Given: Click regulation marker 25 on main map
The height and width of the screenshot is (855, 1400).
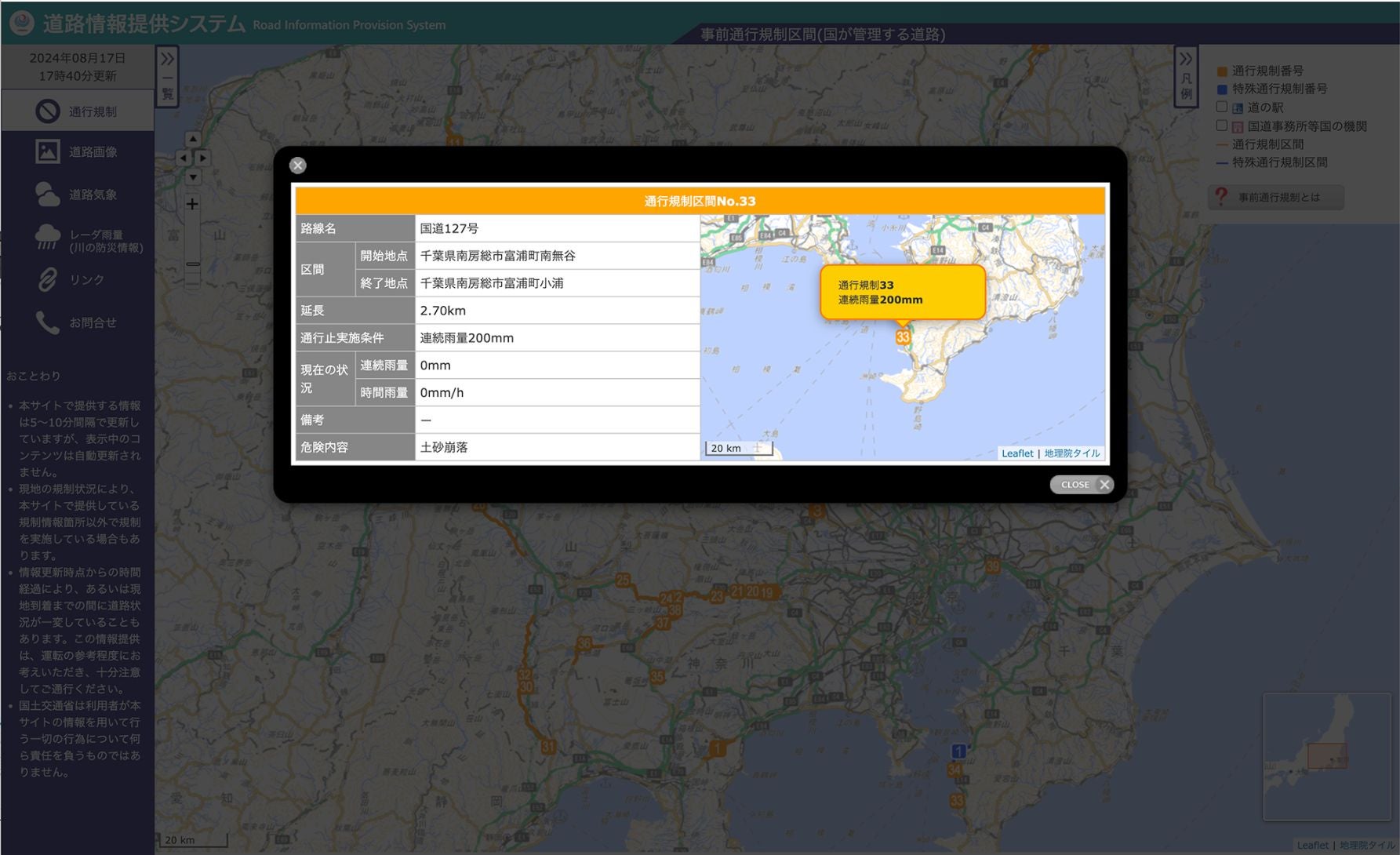Looking at the screenshot, I should [x=623, y=580].
